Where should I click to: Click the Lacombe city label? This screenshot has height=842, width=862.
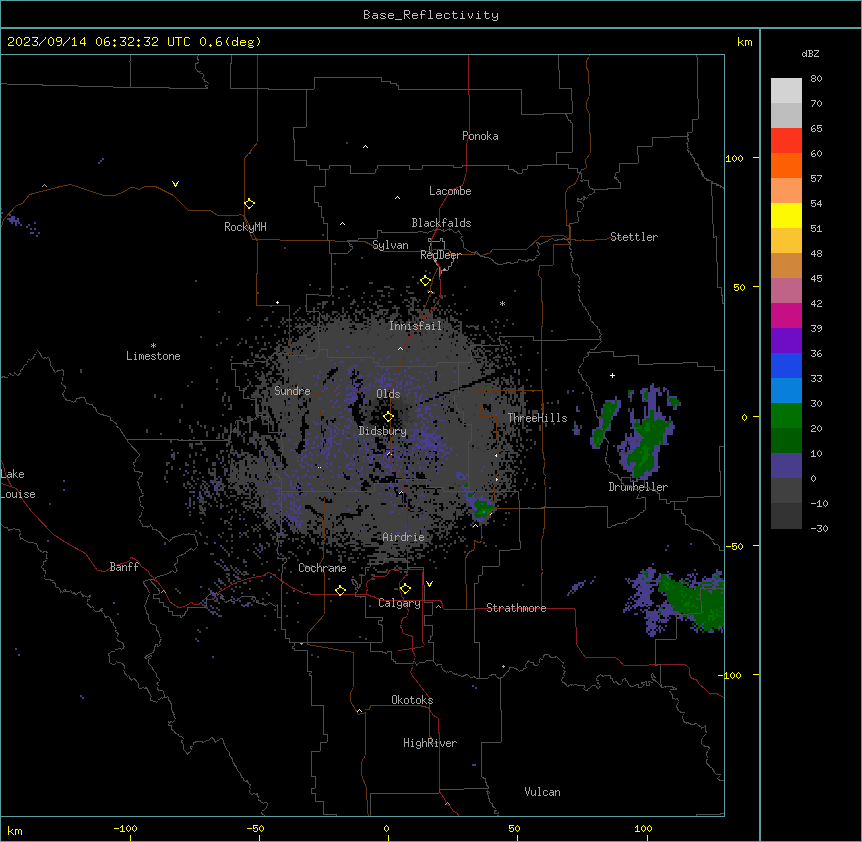pyautogui.click(x=450, y=191)
